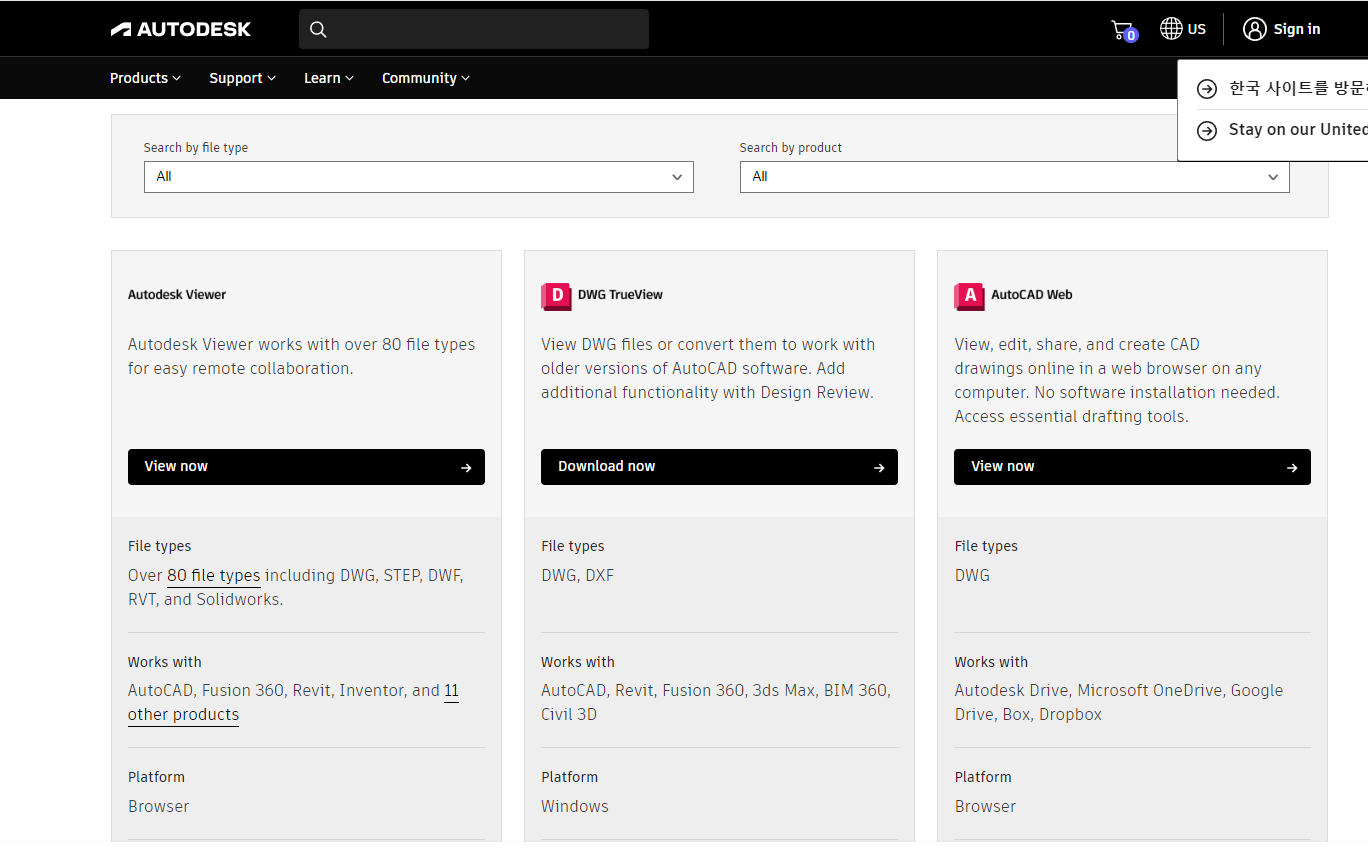Click the Korean site visit option
This screenshot has width=1368, height=850.
tap(1283, 89)
